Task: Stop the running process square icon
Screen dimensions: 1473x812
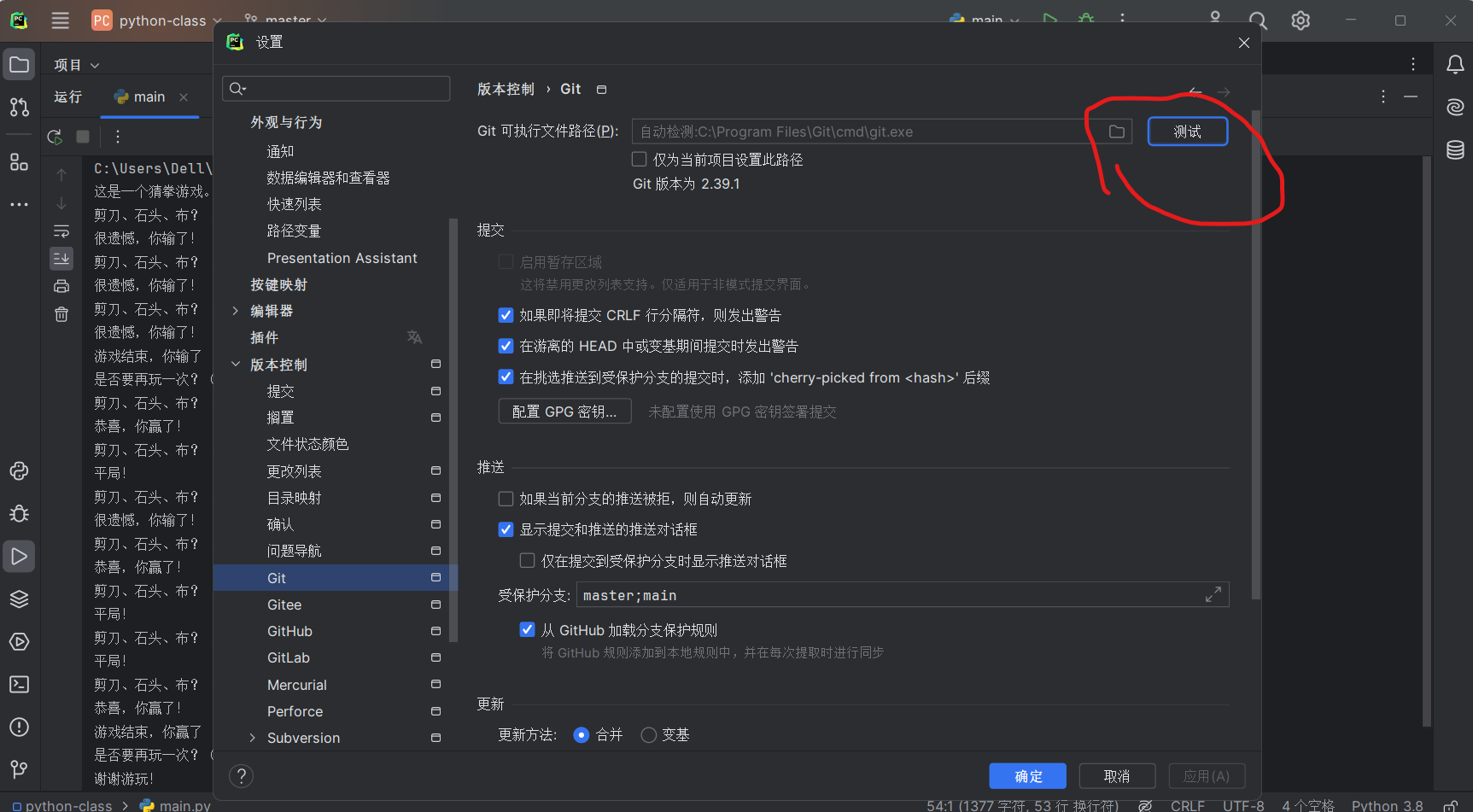Action: point(83,137)
